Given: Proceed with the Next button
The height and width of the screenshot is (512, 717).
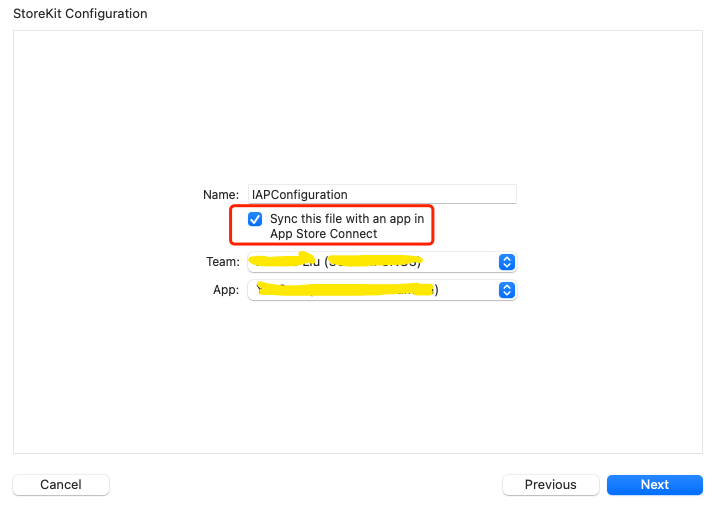Looking at the screenshot, I should click(654, 485).
